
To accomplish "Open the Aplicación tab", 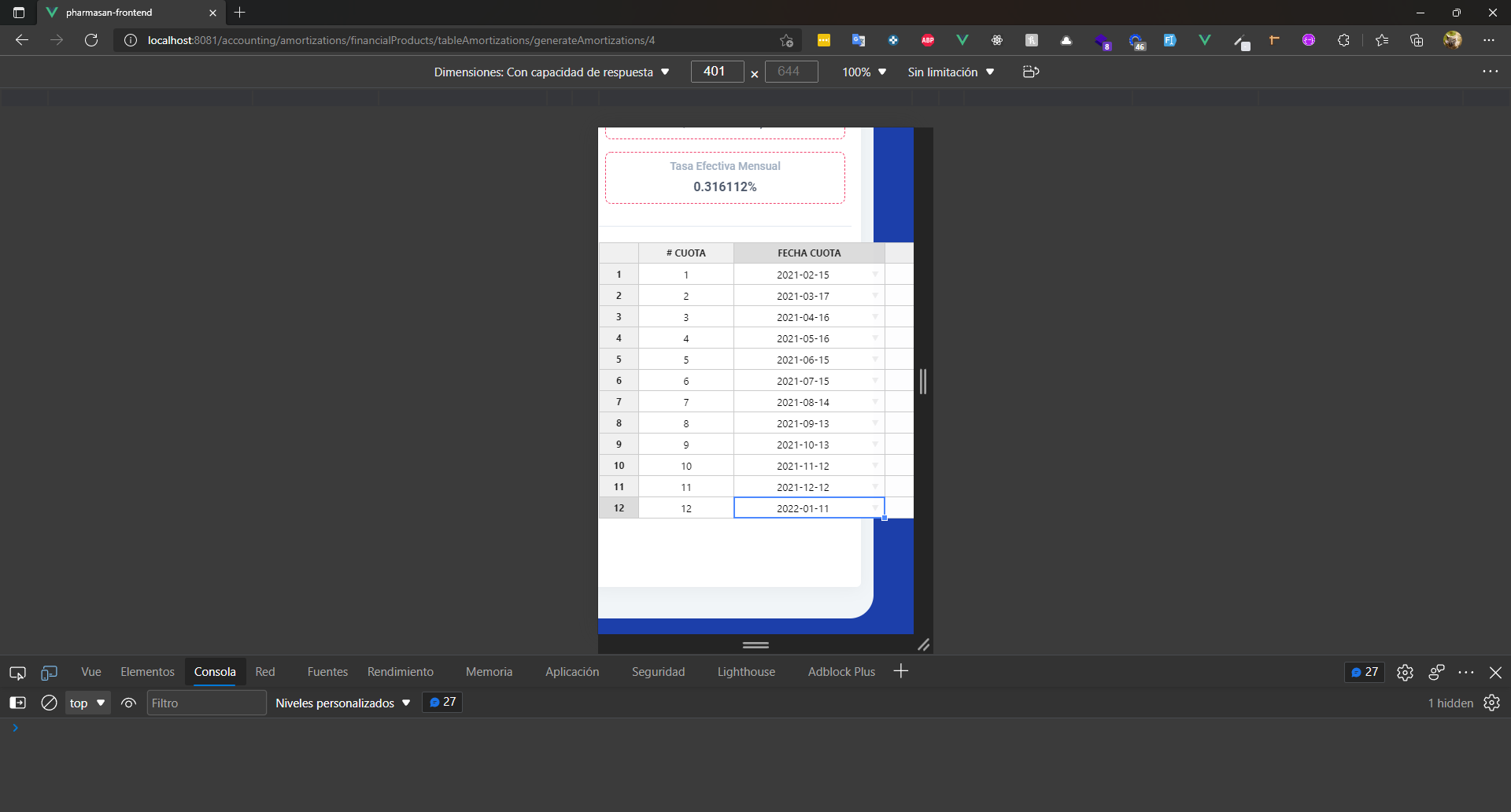I will (x=572, y=672).
